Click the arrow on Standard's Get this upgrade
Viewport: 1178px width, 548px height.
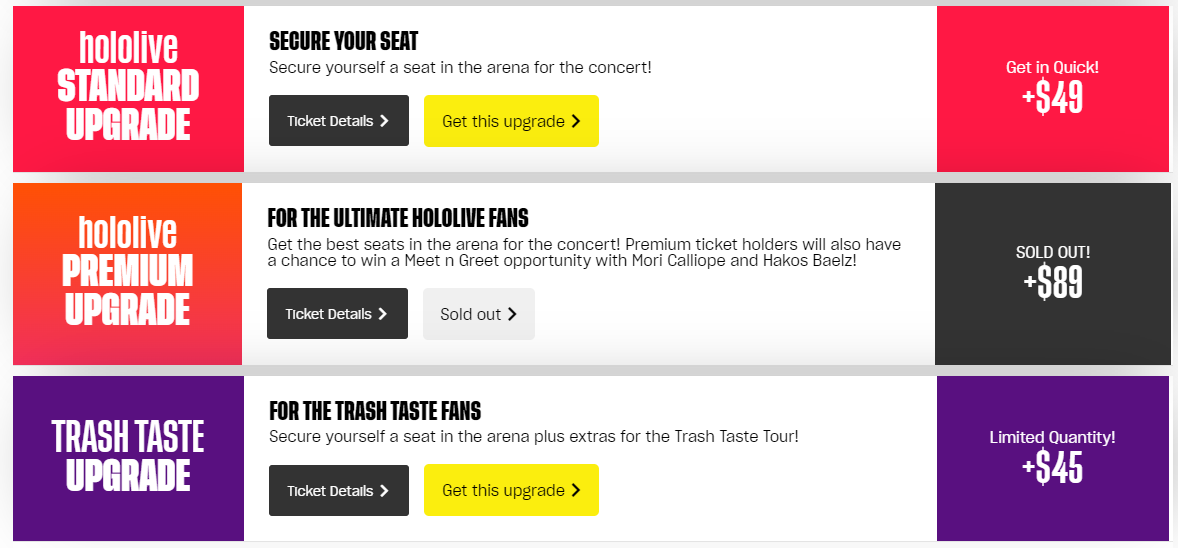[x=575, y=121]
